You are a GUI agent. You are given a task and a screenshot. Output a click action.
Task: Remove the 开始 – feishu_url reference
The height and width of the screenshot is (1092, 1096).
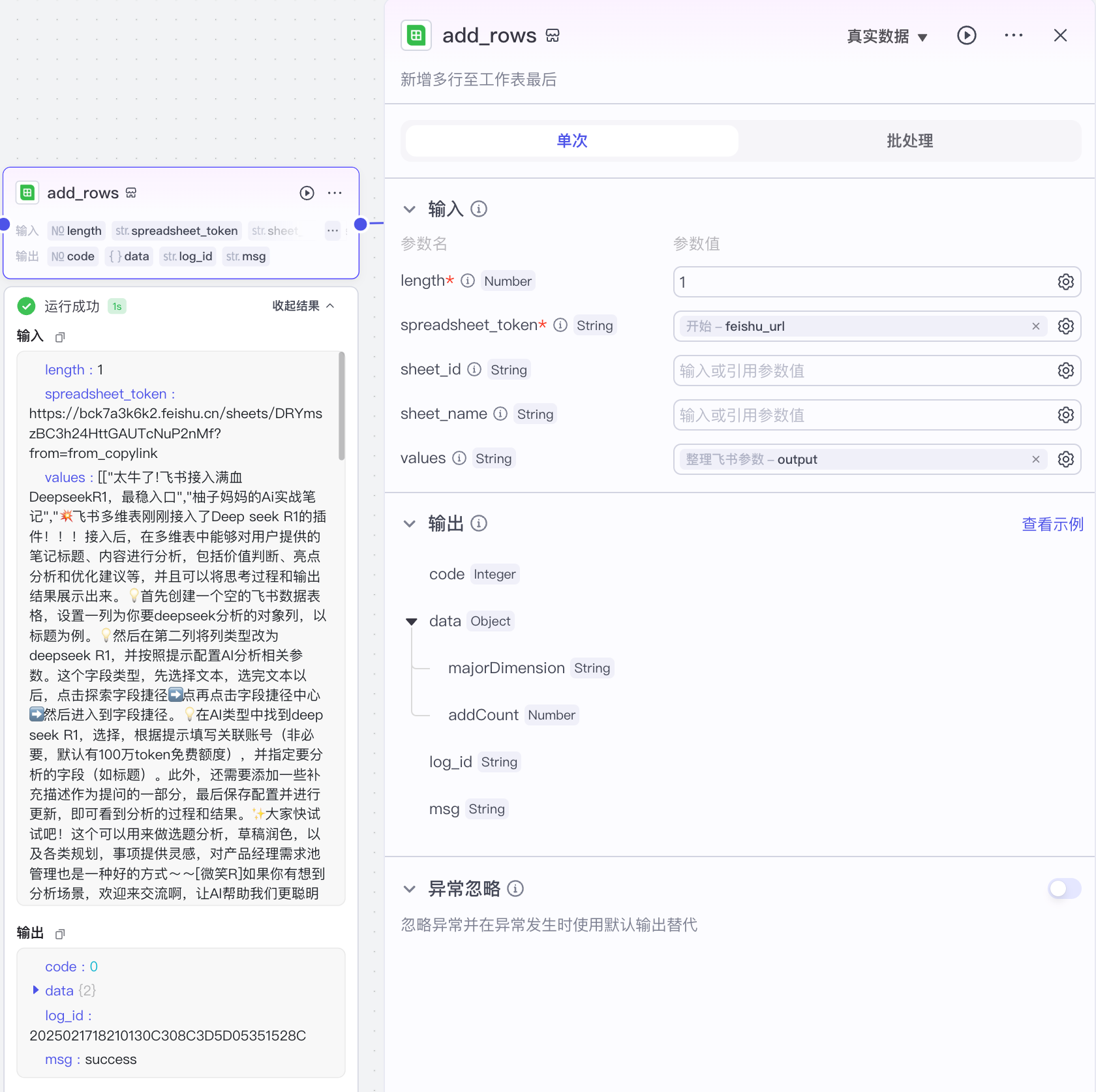tap(1035, 326)
